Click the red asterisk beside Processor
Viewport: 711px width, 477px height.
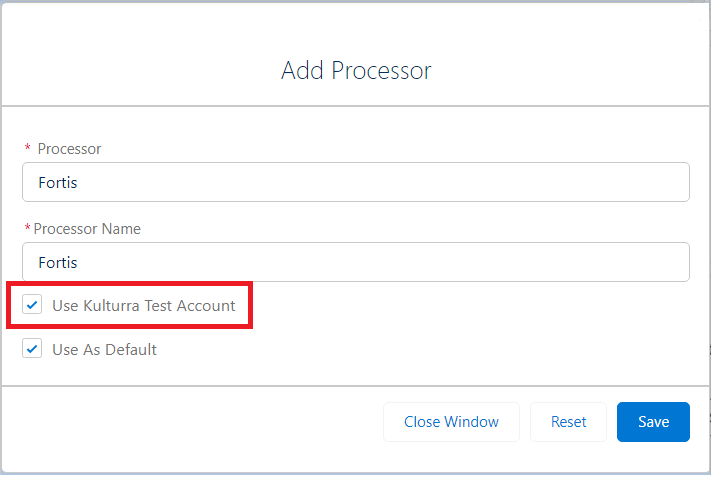pyautogui.click(x=28, y=149)
